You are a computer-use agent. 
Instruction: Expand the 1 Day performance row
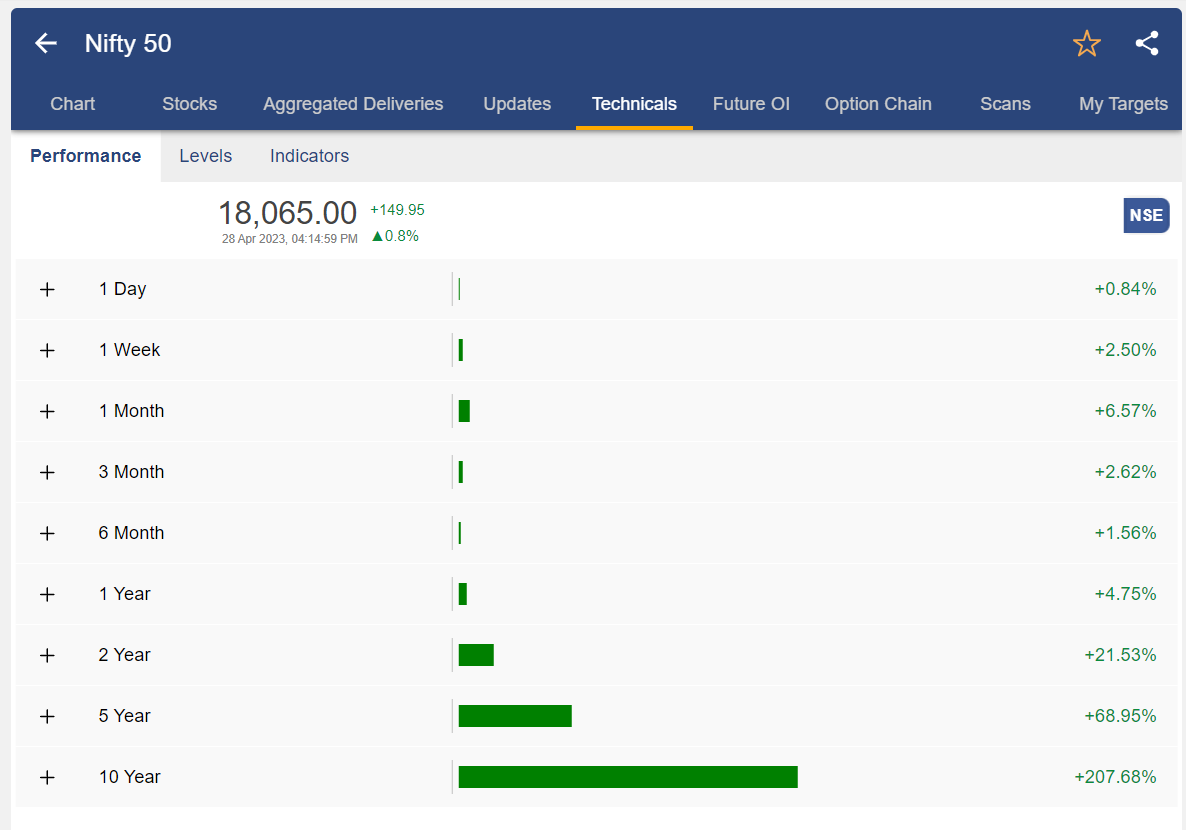[47, 289]
